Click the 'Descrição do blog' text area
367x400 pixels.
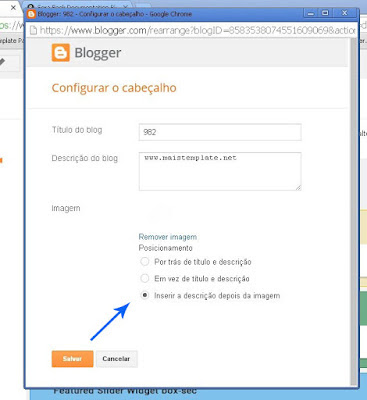(220, 171)
